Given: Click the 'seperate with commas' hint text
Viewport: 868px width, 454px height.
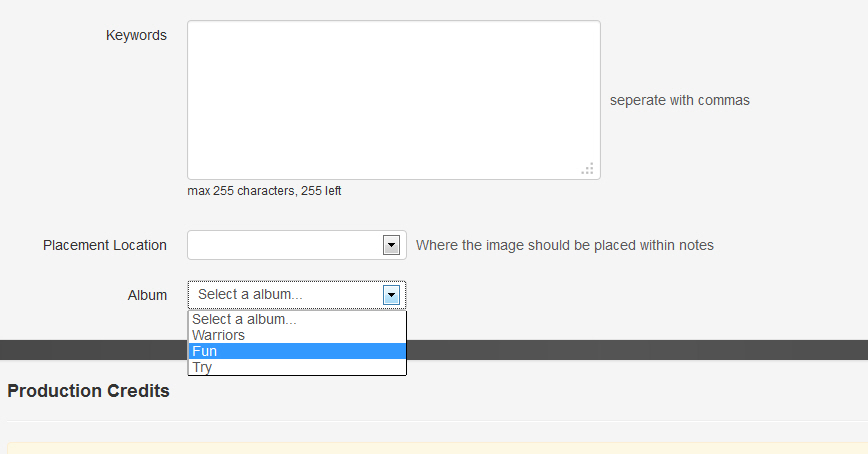Looking at the screenshot, I should coord(679,100).
